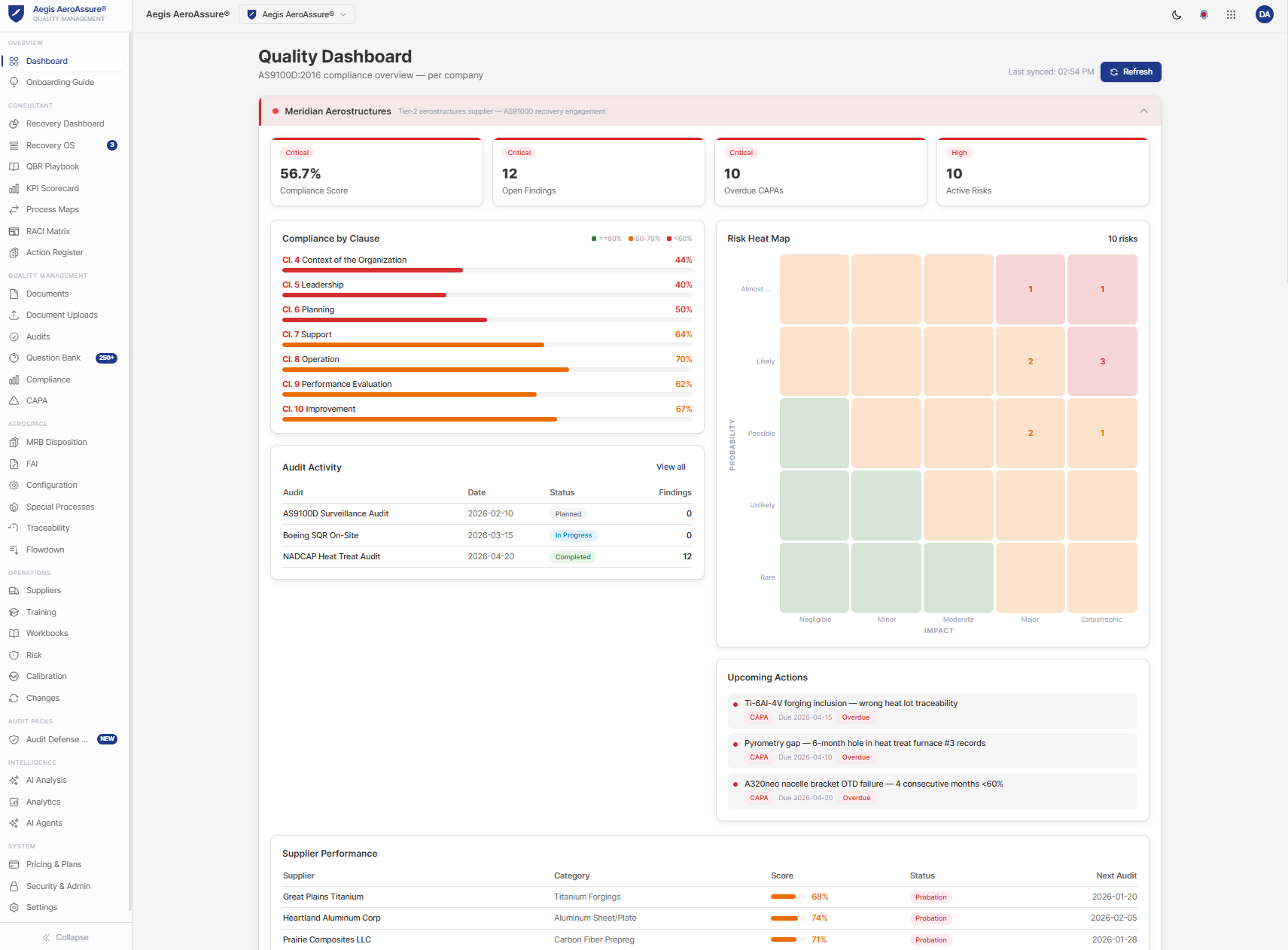Open the apps grid icon
Screen dimensions: 1288x950
1231,14
